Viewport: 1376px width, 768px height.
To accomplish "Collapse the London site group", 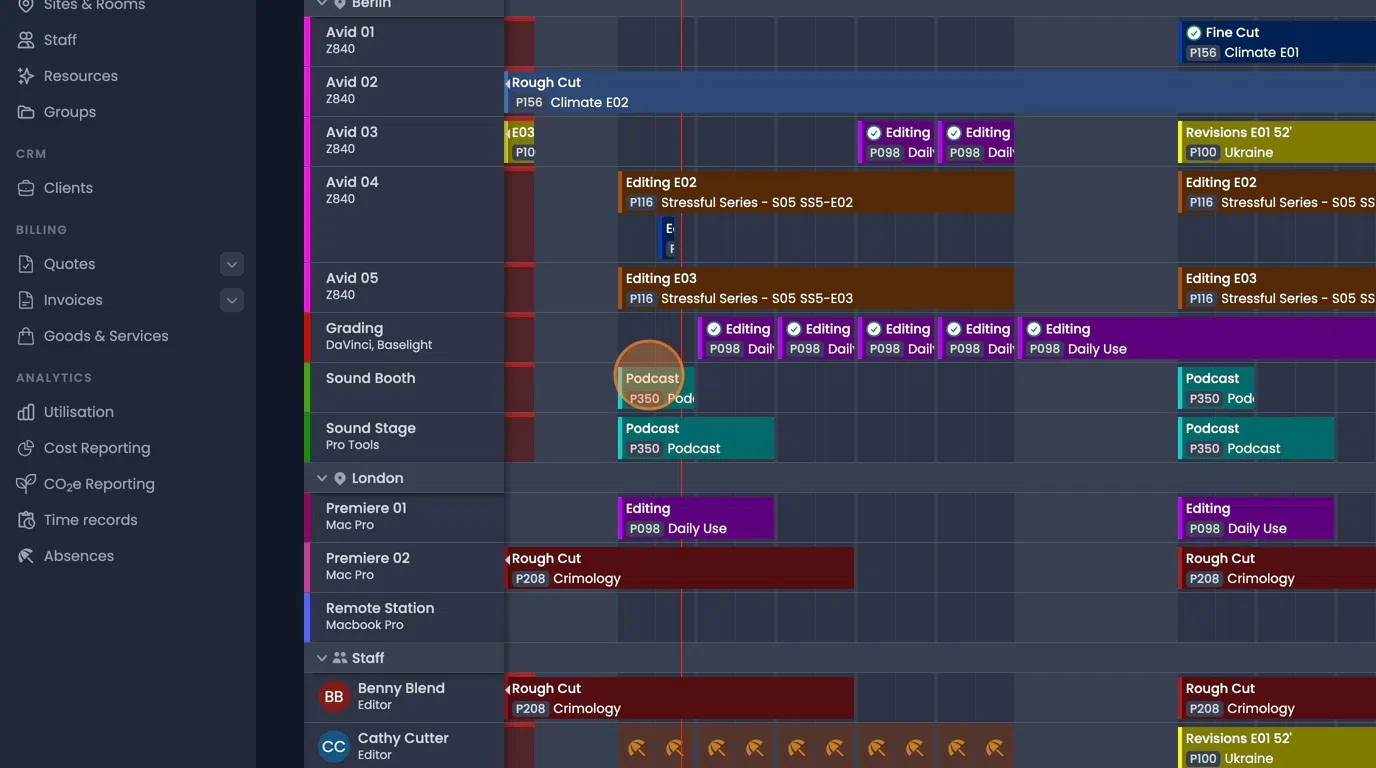I will [322, 478].
